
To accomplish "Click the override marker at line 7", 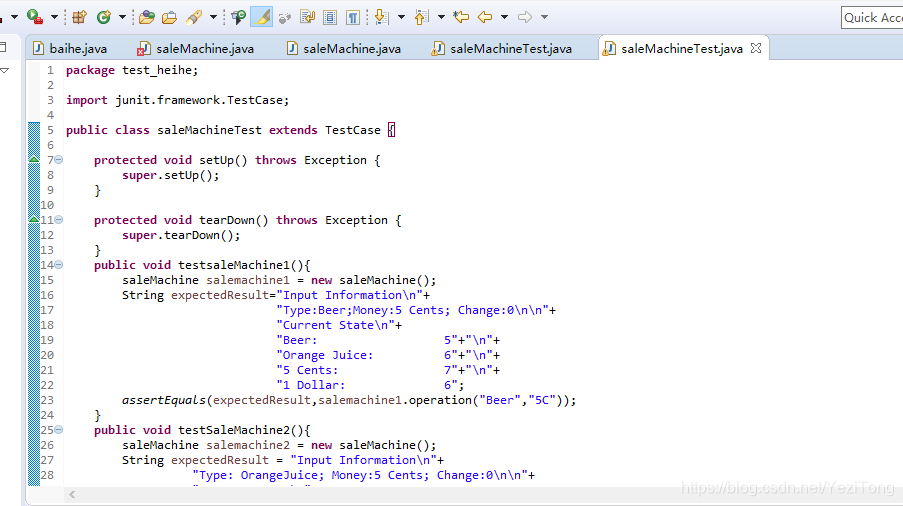I will click(x=34, y=159).
